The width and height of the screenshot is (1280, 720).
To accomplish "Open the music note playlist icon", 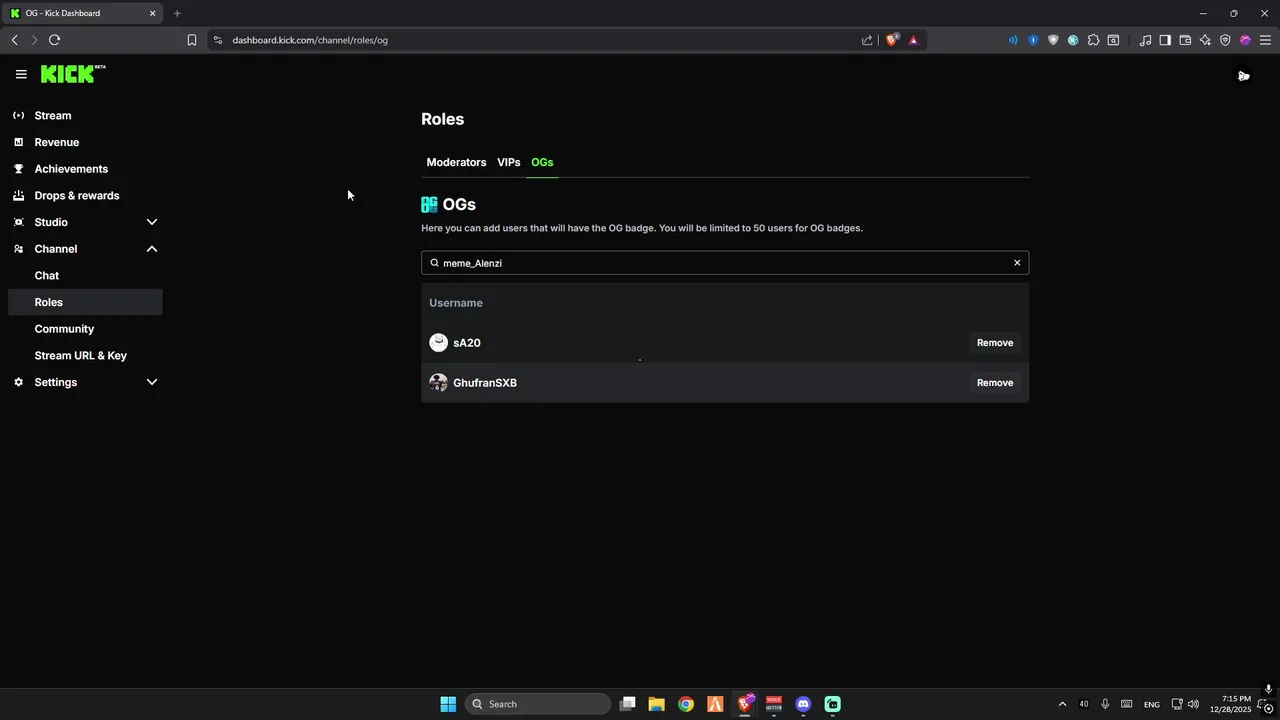I will [x=1145, y=40].
